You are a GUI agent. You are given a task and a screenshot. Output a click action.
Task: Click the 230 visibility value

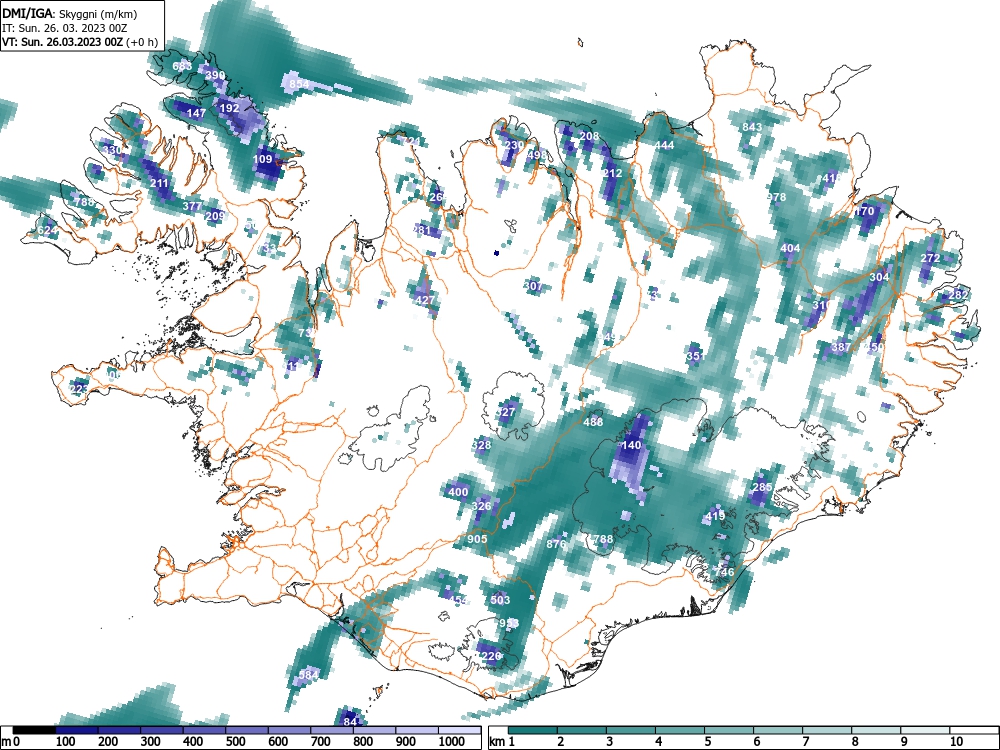pos(514,145)
